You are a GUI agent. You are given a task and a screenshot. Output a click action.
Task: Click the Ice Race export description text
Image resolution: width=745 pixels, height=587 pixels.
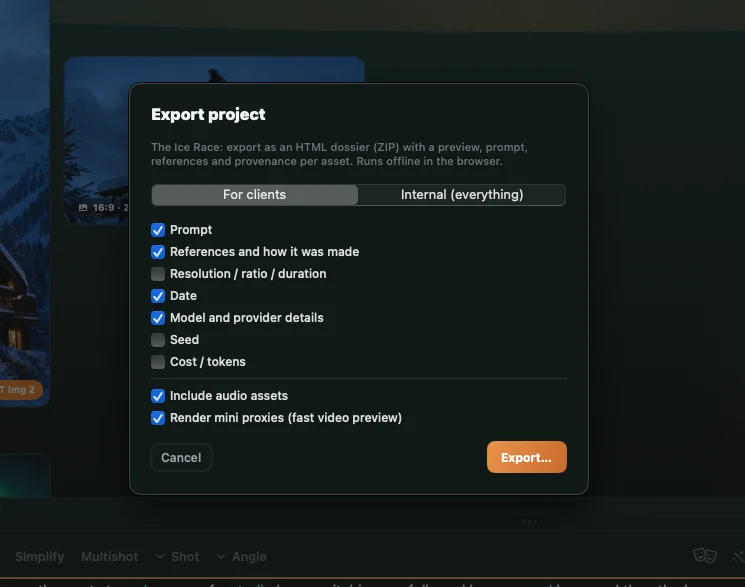[x=339, y=154]
